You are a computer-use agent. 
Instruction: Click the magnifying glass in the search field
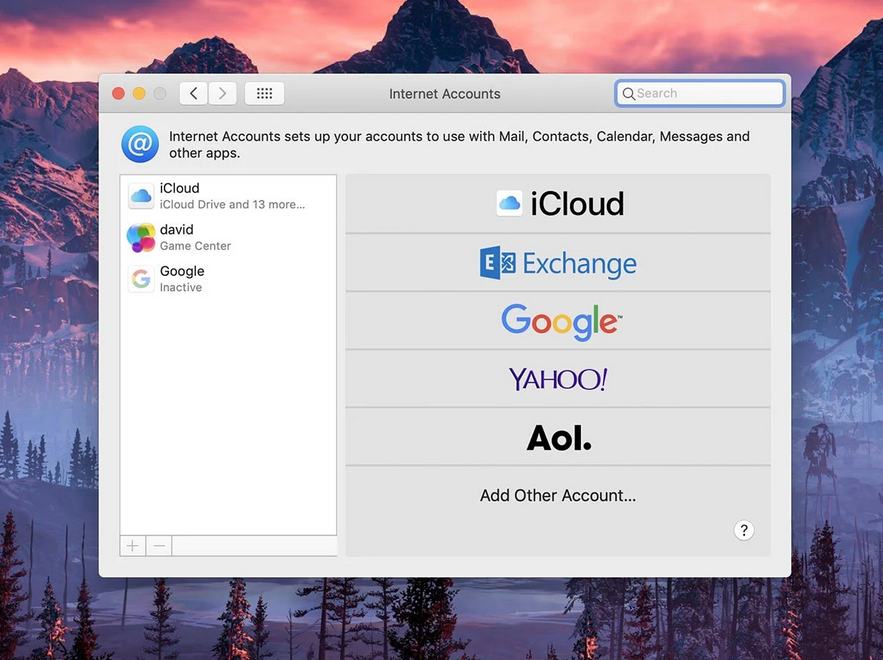628,93
